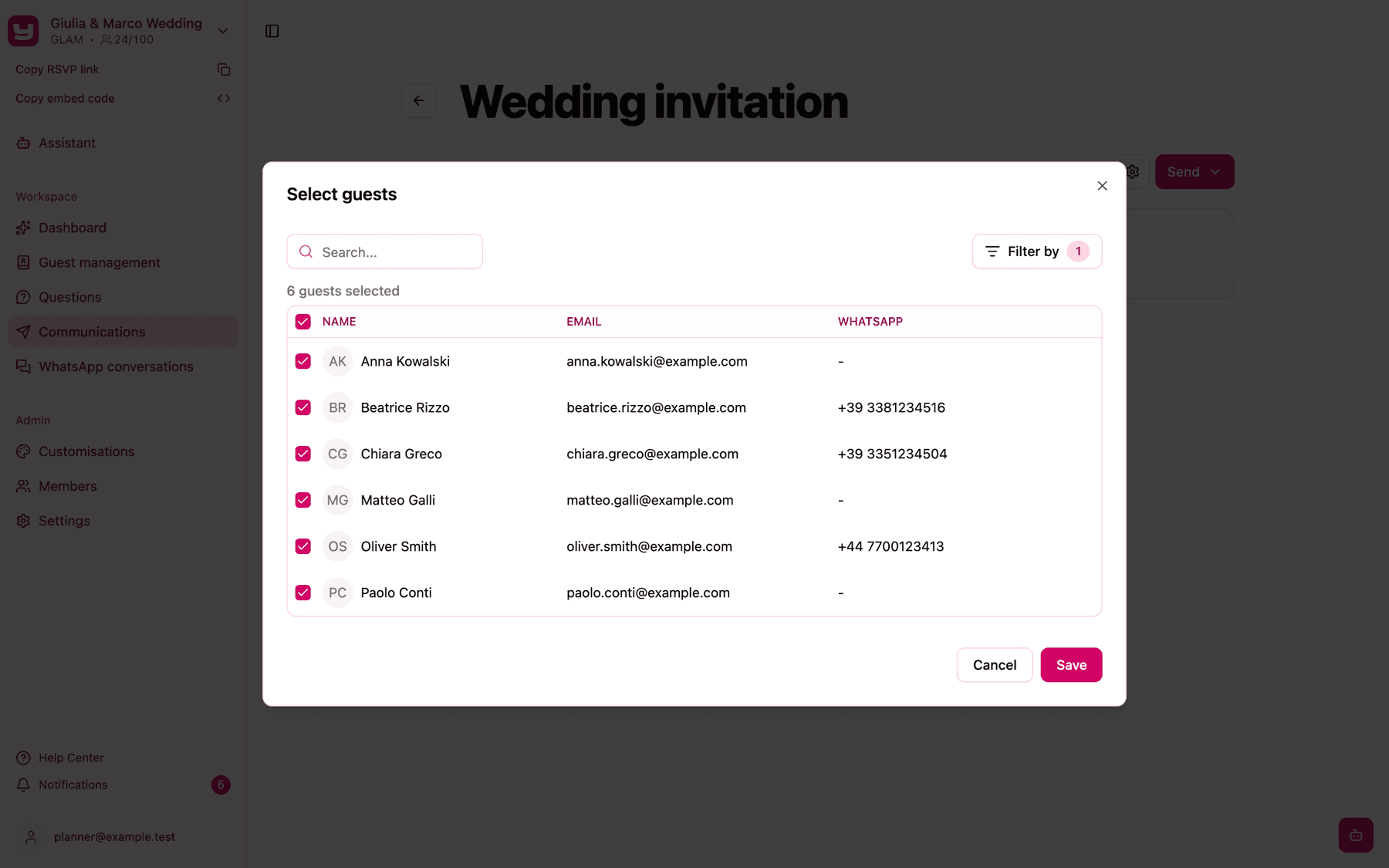1389x868 pixels.
Task: Click the PC avatar for Paolo Conti
Action: pyautogui.click(x=337, y=593)
